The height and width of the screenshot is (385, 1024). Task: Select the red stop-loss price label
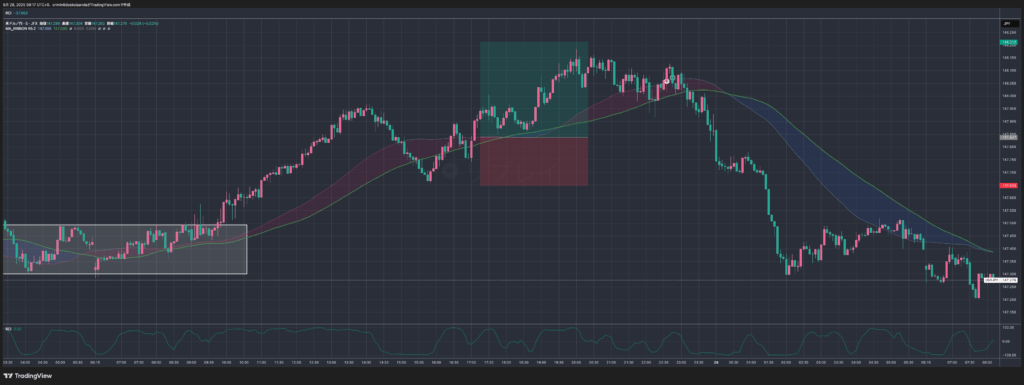coord(1010,185)
